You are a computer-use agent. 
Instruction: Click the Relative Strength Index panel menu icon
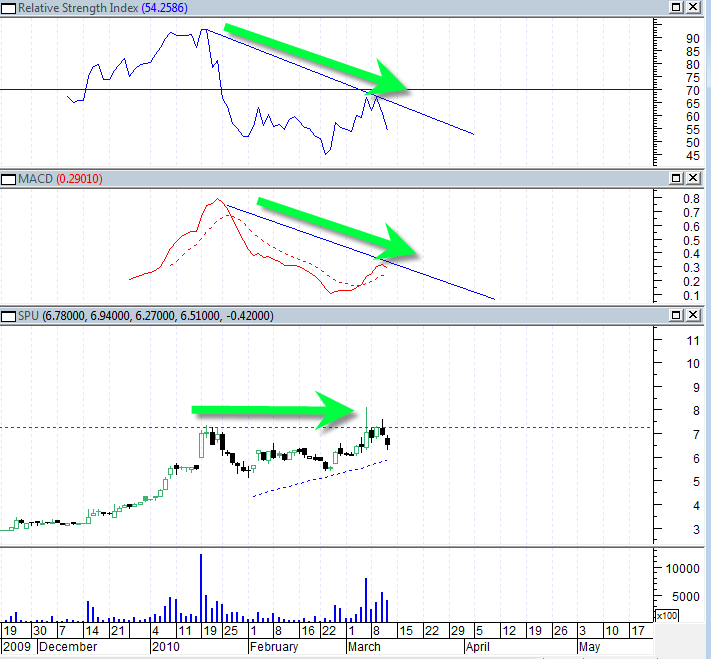point(9,8)
